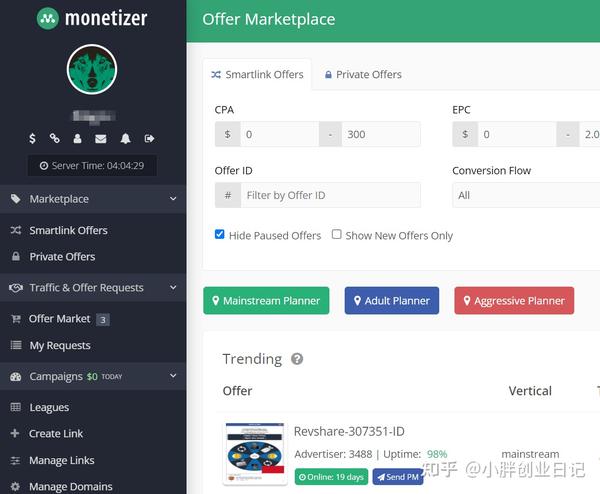Click the handshake icon in sidebar
Viewport: 600px width, 494px height.
pos(16,287)
